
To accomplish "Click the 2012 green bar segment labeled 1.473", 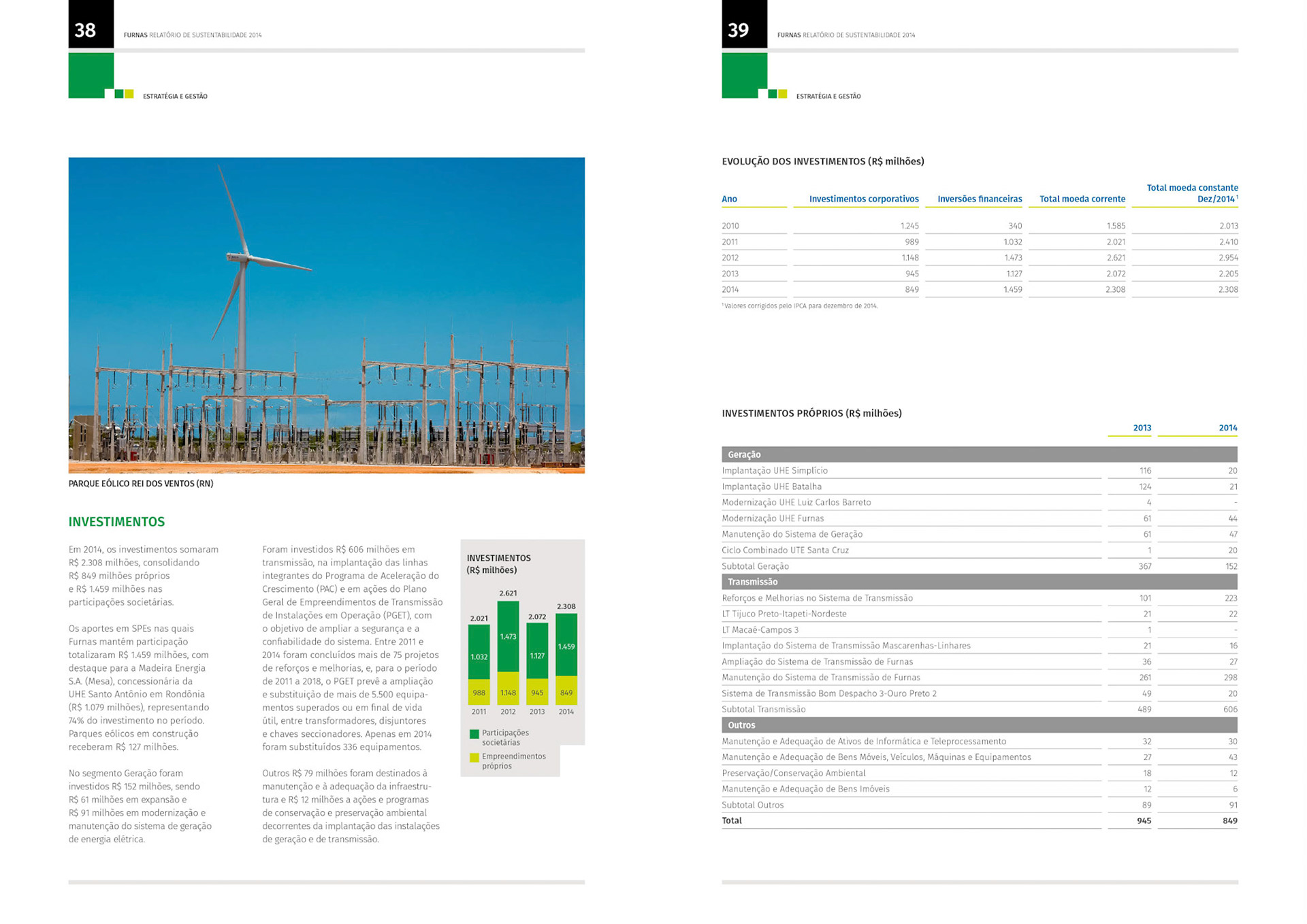I will click(508, 636).
